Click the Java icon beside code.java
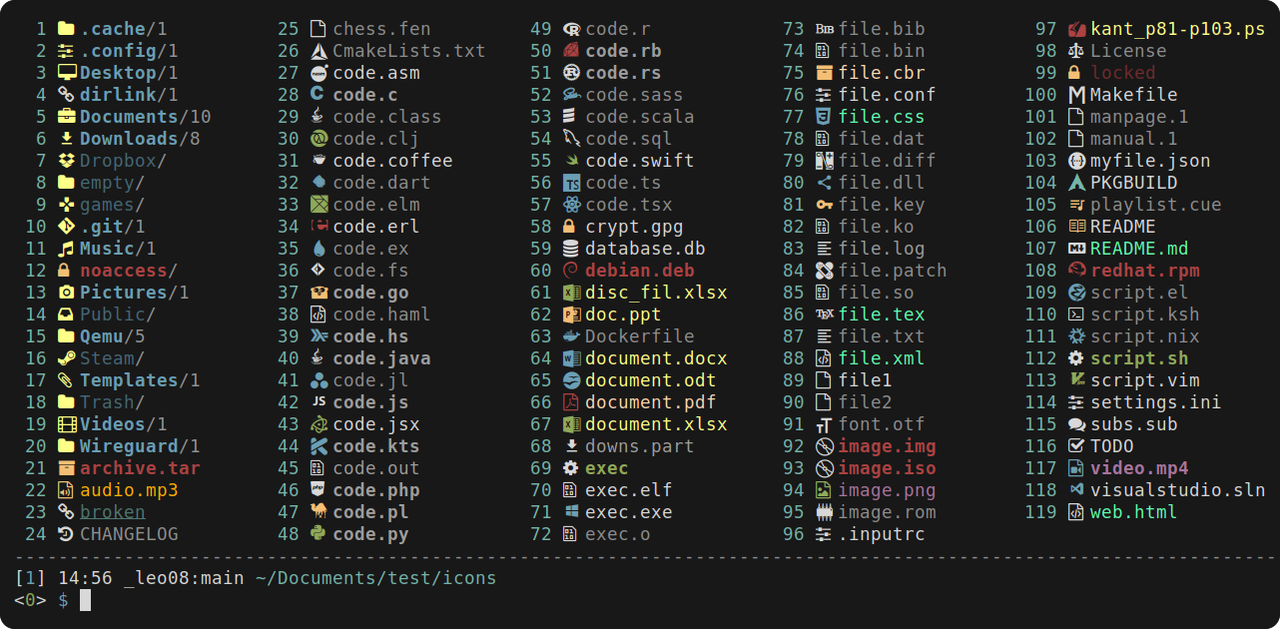This screenshot has height=629, width=1280. click(x=318, y=359)
